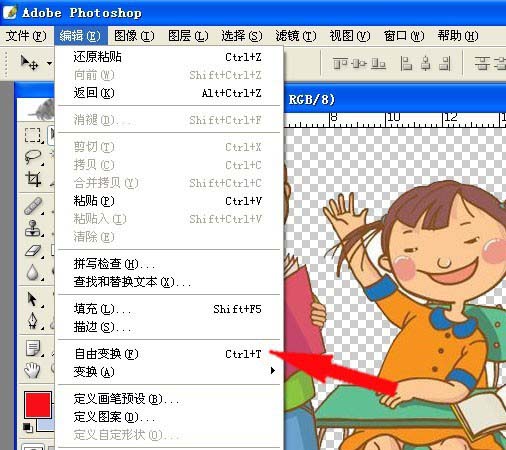Open the 选择(S) menu
The height and width of the screenshot is (450, 506).
242,36
